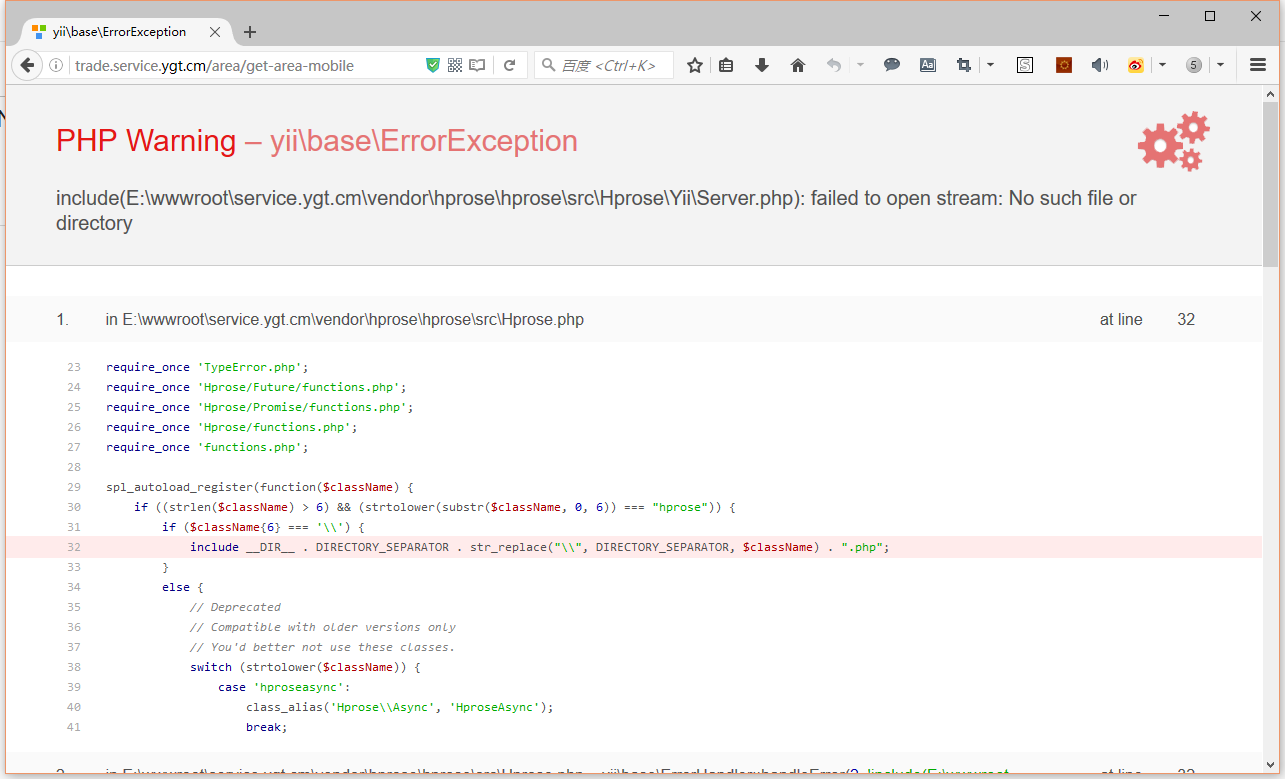Reload the page with the refresh icon
The height and width of the screenshot is (779, 1285).
(x=509, y=65)
